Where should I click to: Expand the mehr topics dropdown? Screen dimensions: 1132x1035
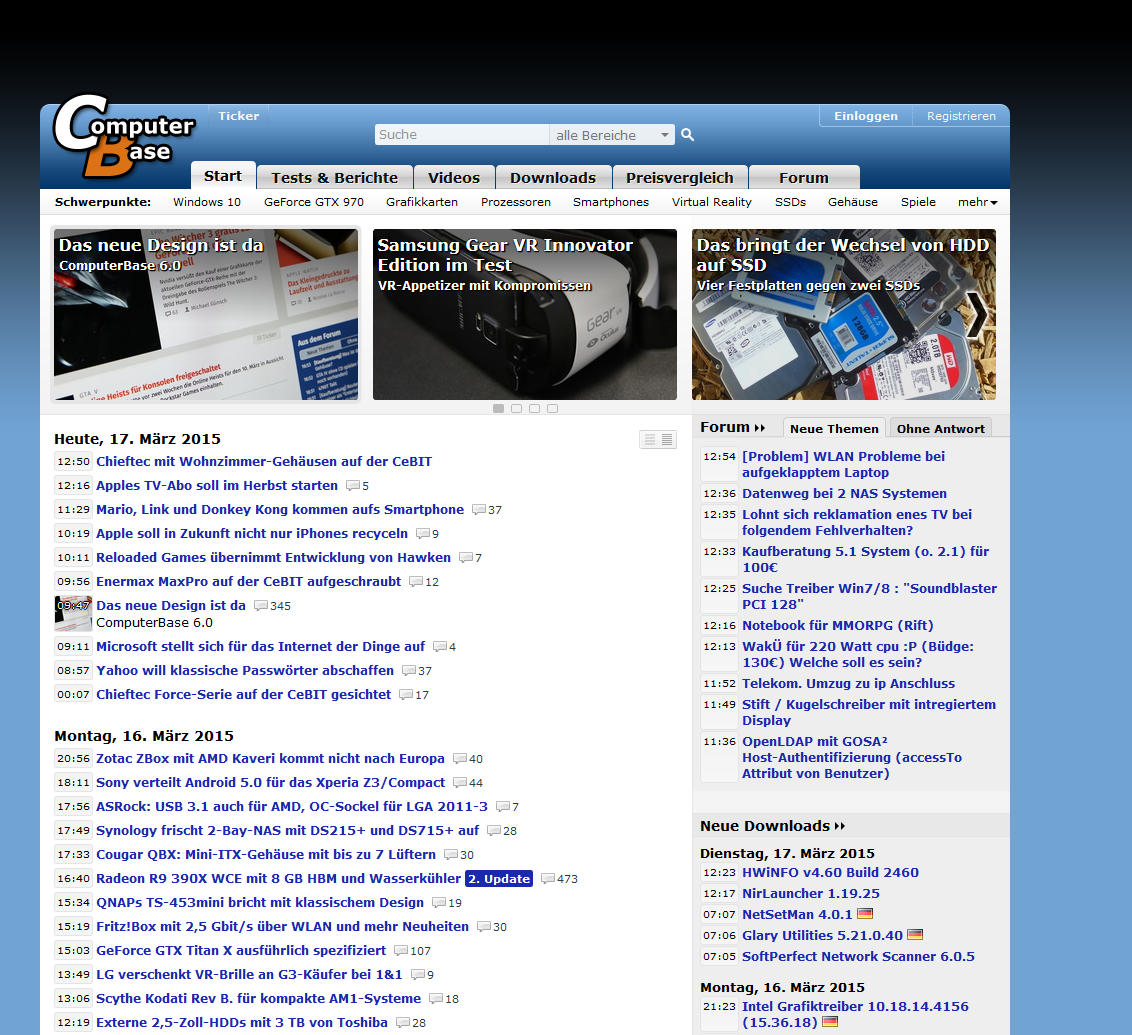(x=978, y=202)
